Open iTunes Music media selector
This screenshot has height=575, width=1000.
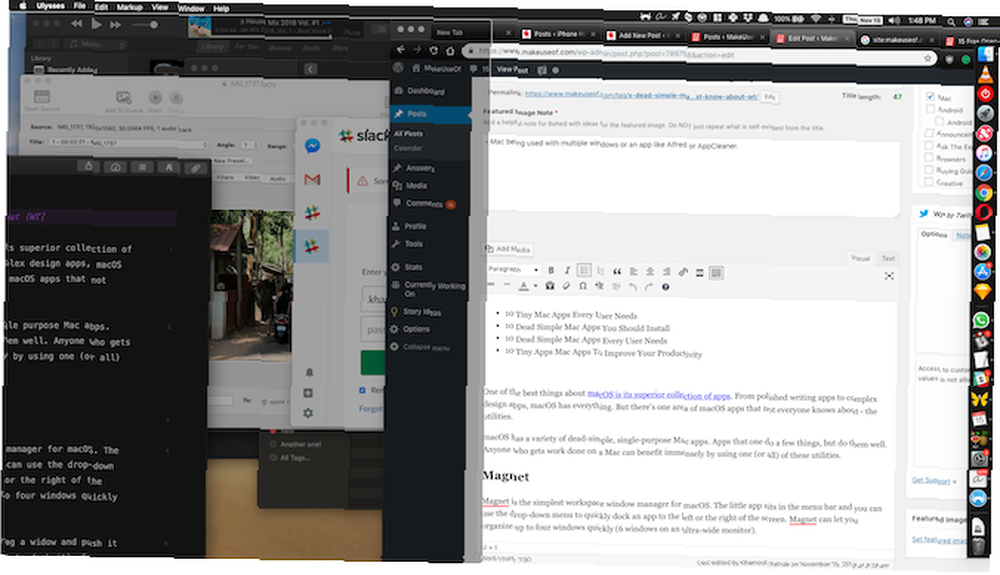tap(95, 44)
